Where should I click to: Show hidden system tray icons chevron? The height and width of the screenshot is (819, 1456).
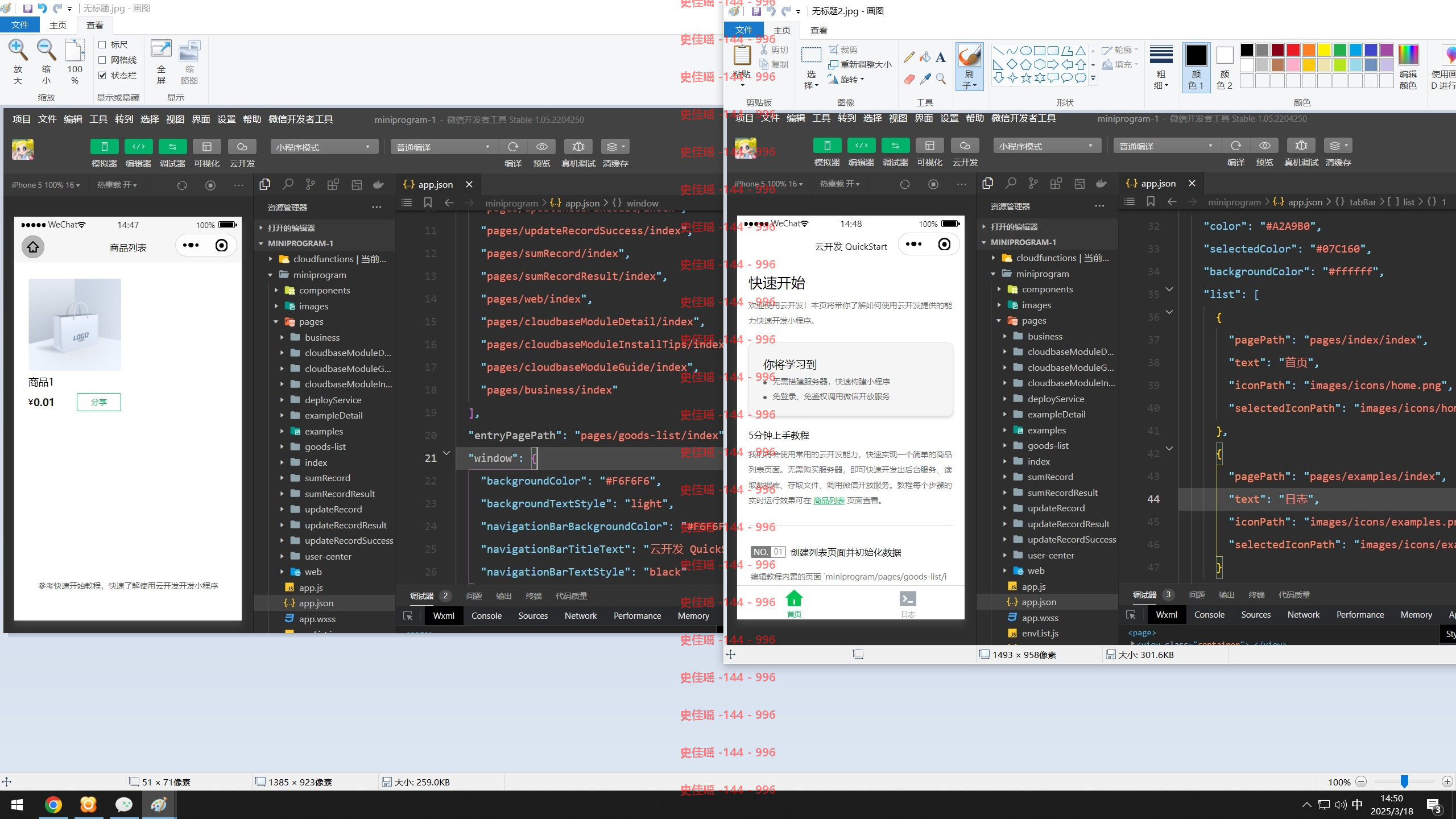point(1306,805)
